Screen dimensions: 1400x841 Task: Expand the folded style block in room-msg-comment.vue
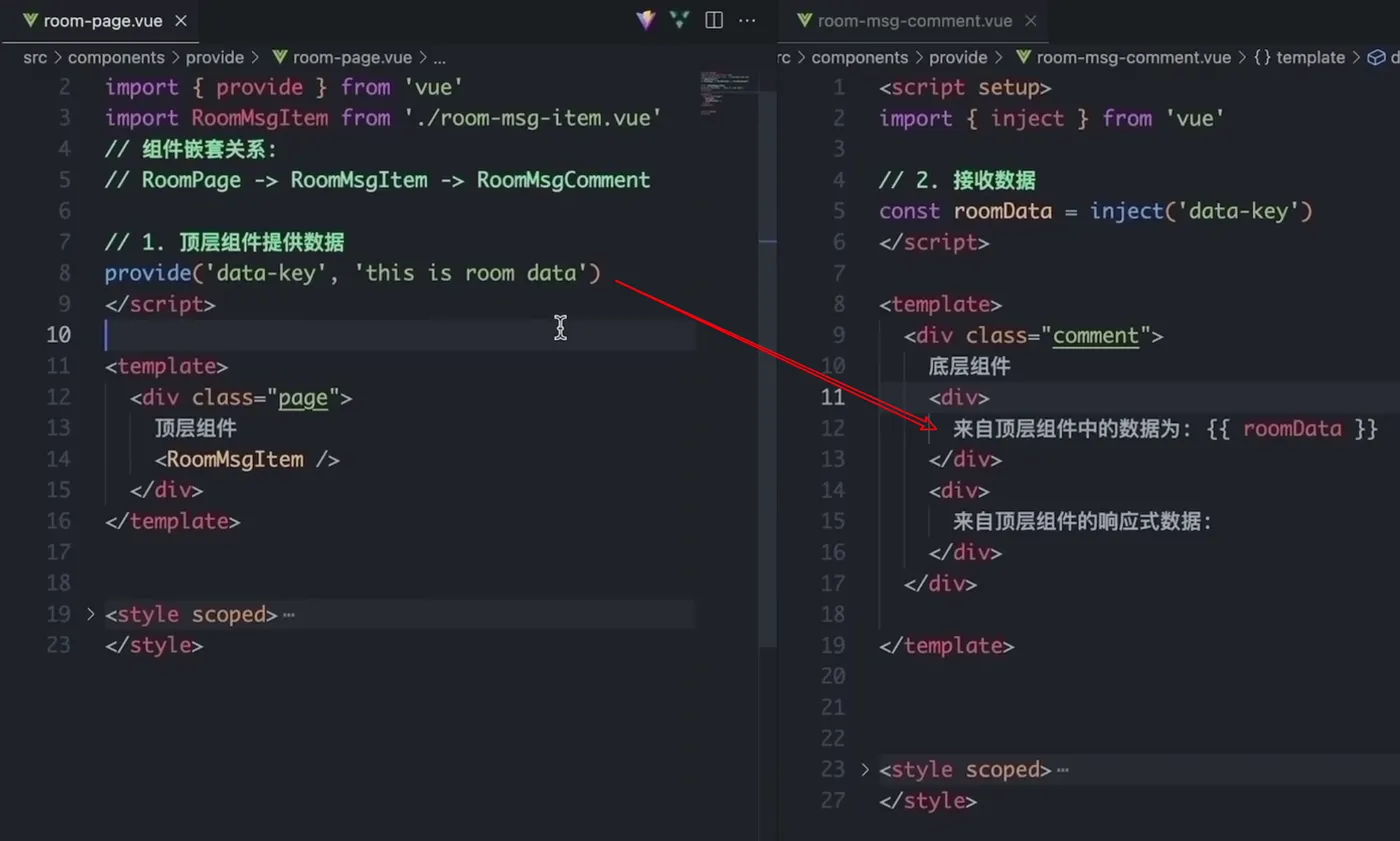(865, 769)
